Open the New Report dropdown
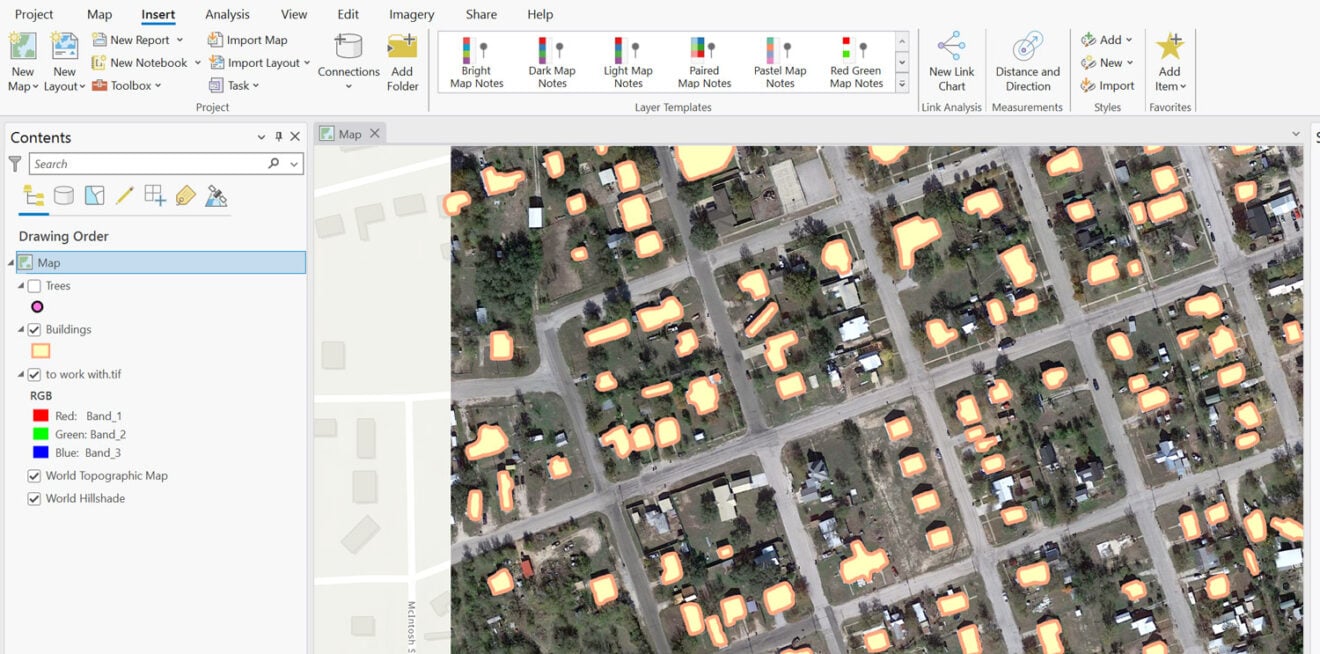 (181, 39)
